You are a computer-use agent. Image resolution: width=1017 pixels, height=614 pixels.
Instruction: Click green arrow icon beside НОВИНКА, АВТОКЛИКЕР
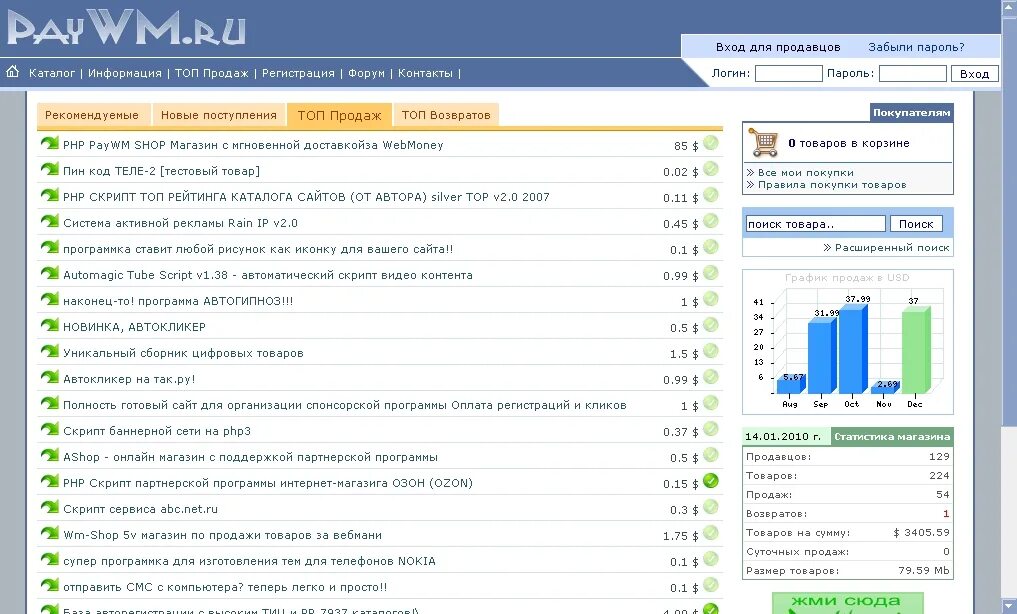coord(50,325)
